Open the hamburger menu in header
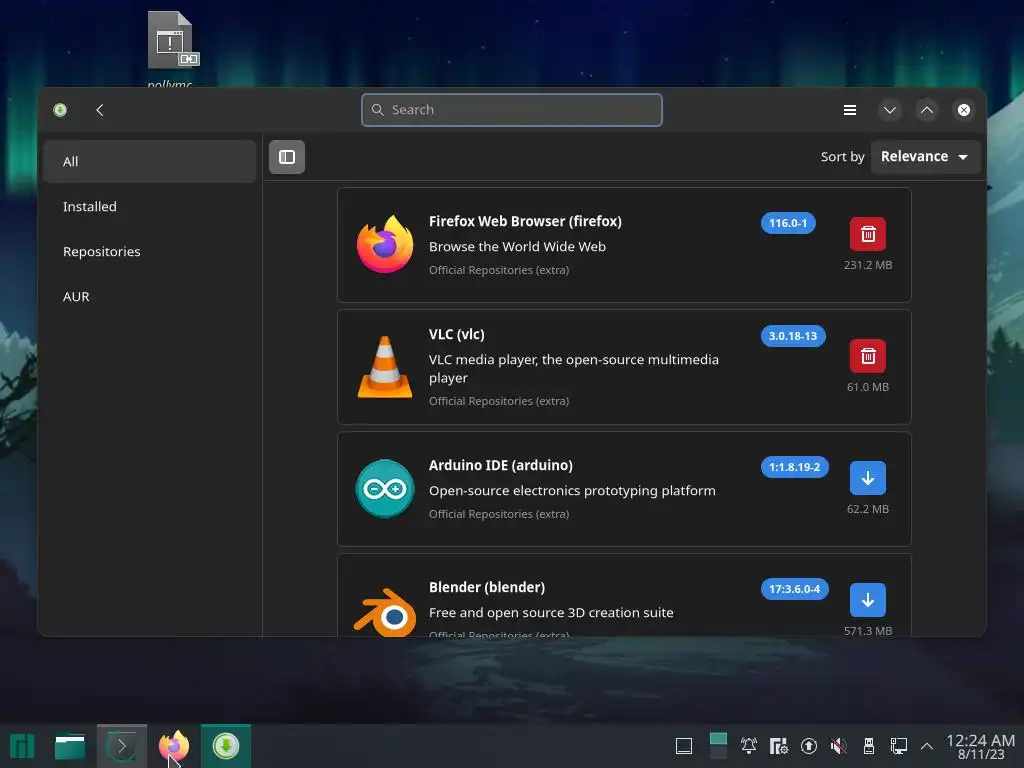Viewport: 1024px width, 768px height. click(x=849, y=110)
